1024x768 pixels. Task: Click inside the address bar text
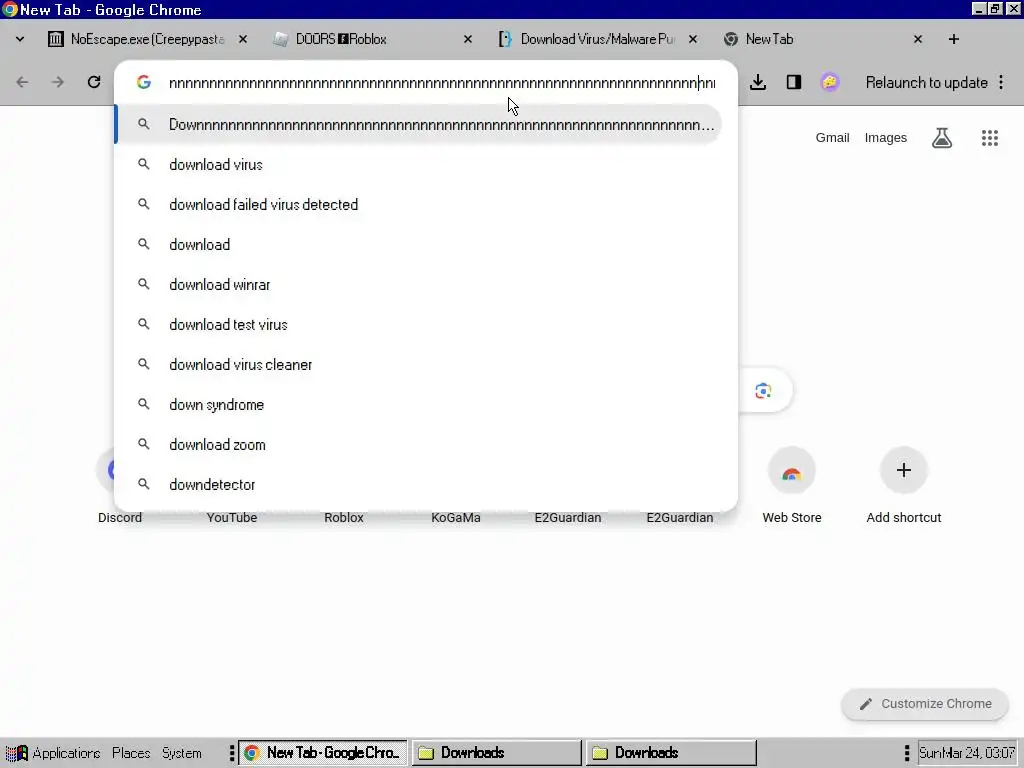coord(442,83)
